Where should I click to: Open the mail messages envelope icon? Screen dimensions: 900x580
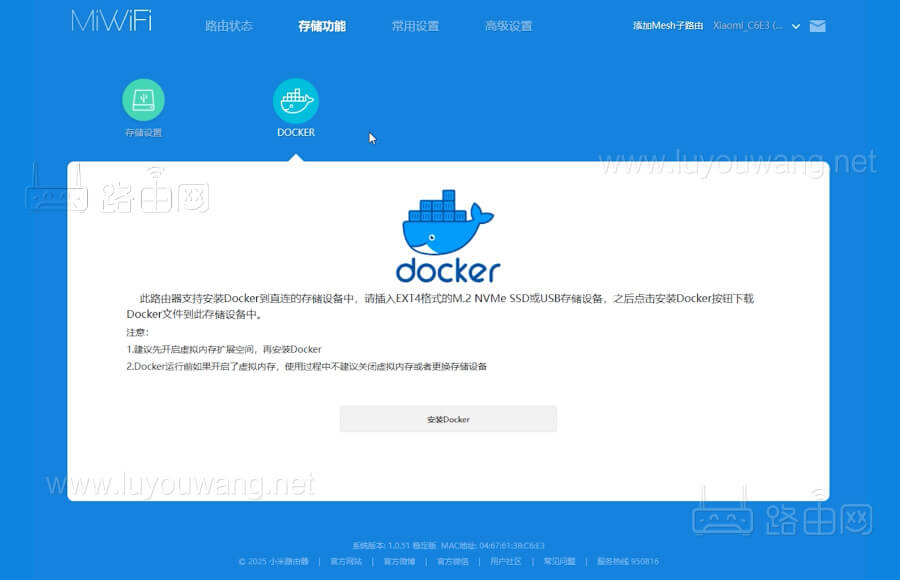(x=817, y=26)
